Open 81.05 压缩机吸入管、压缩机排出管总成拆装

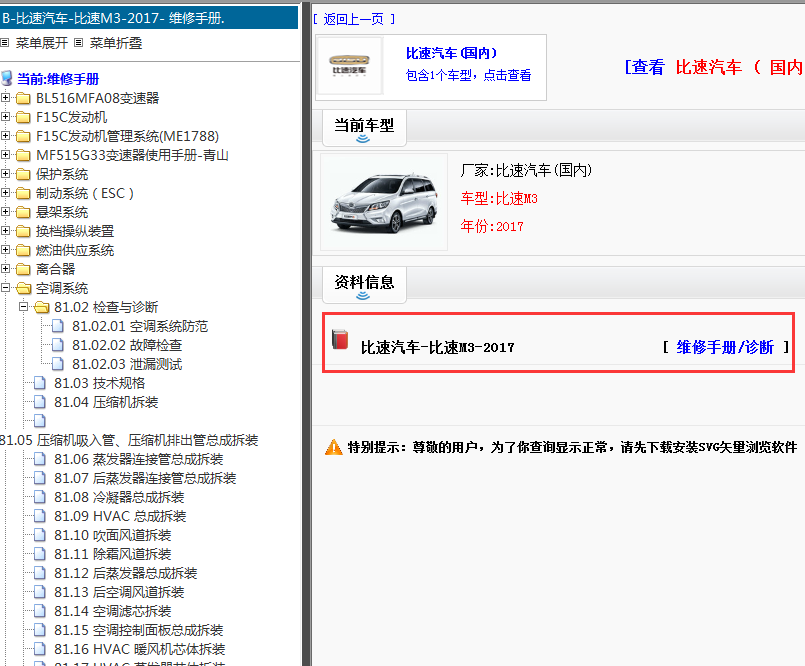(x=129, y=440)
